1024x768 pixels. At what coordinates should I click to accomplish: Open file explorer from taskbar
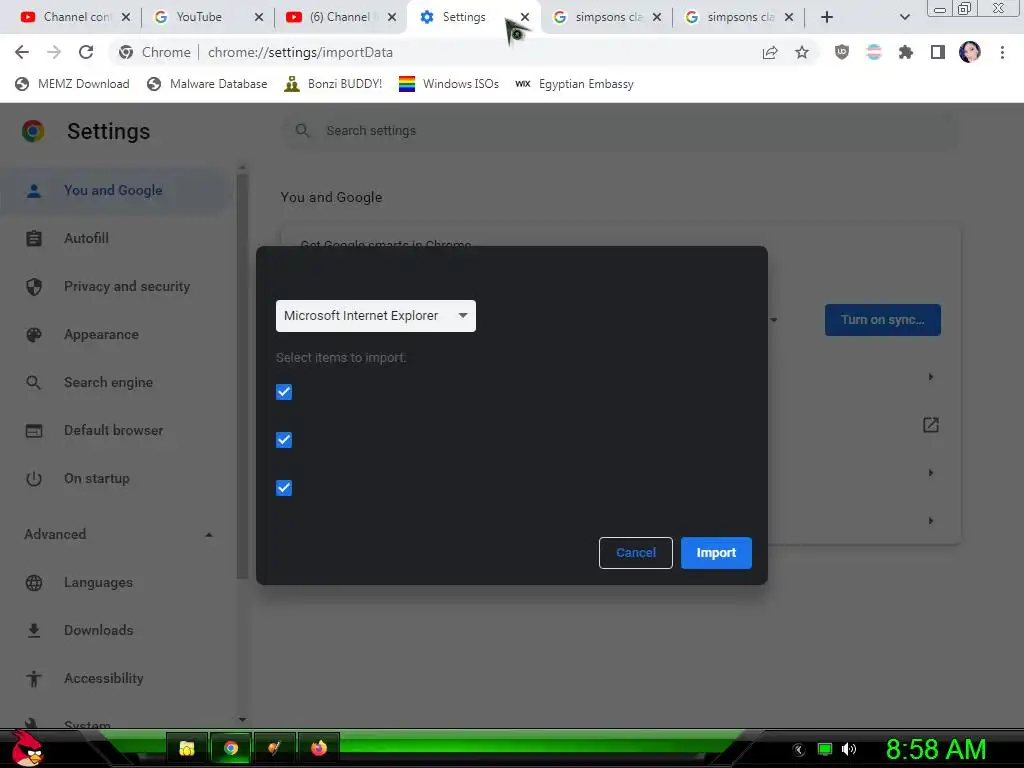click(x=187, y=748)
